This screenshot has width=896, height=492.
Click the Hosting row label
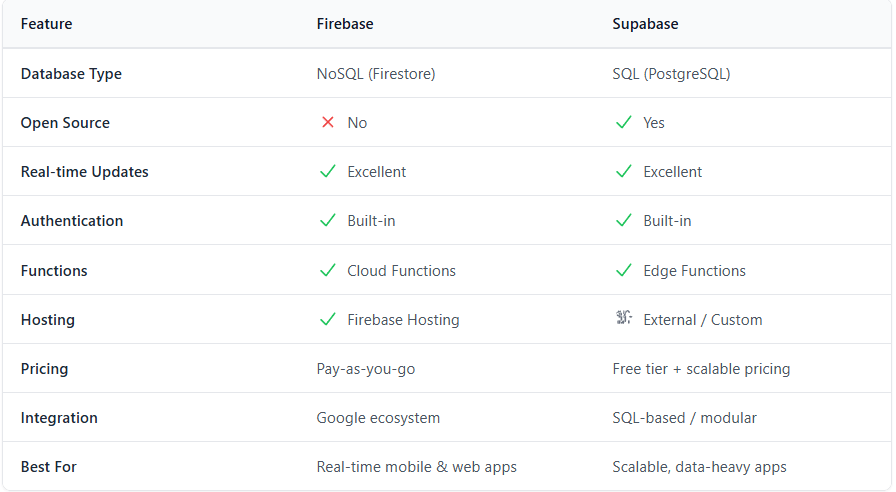(47, 320)
